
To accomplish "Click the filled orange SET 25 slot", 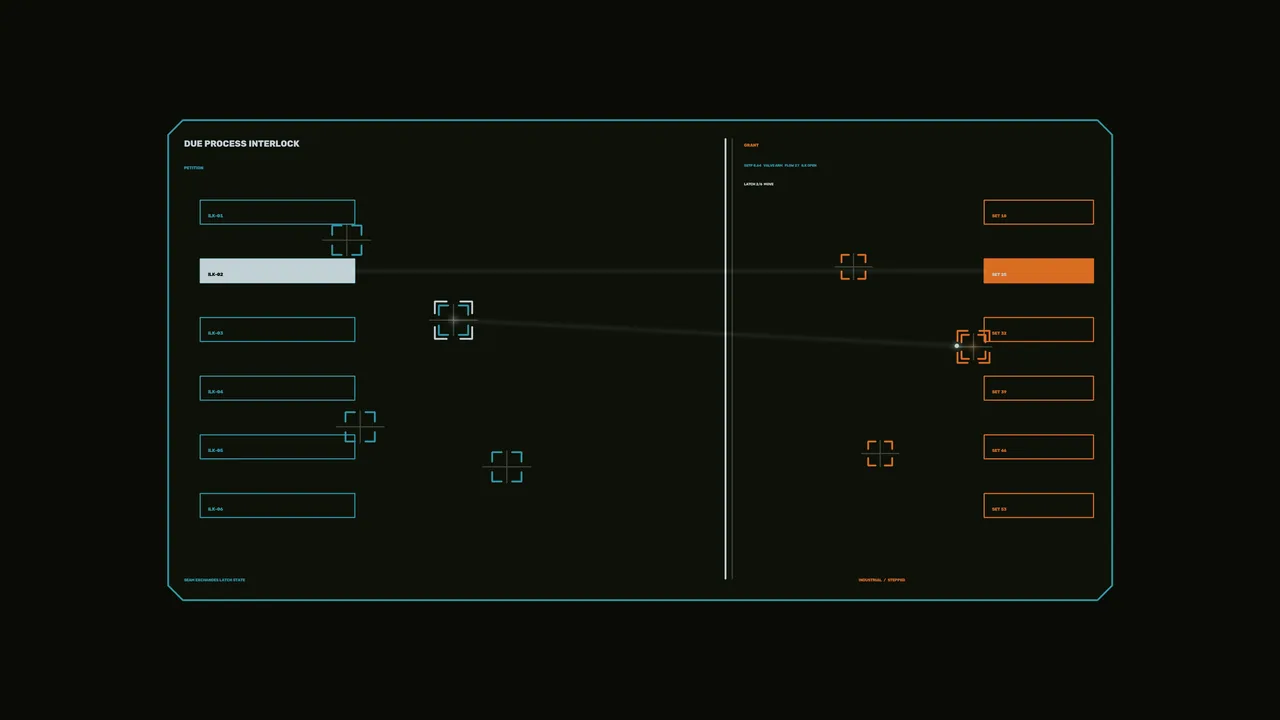I will pyautogui.click(x=1038, y=271).
